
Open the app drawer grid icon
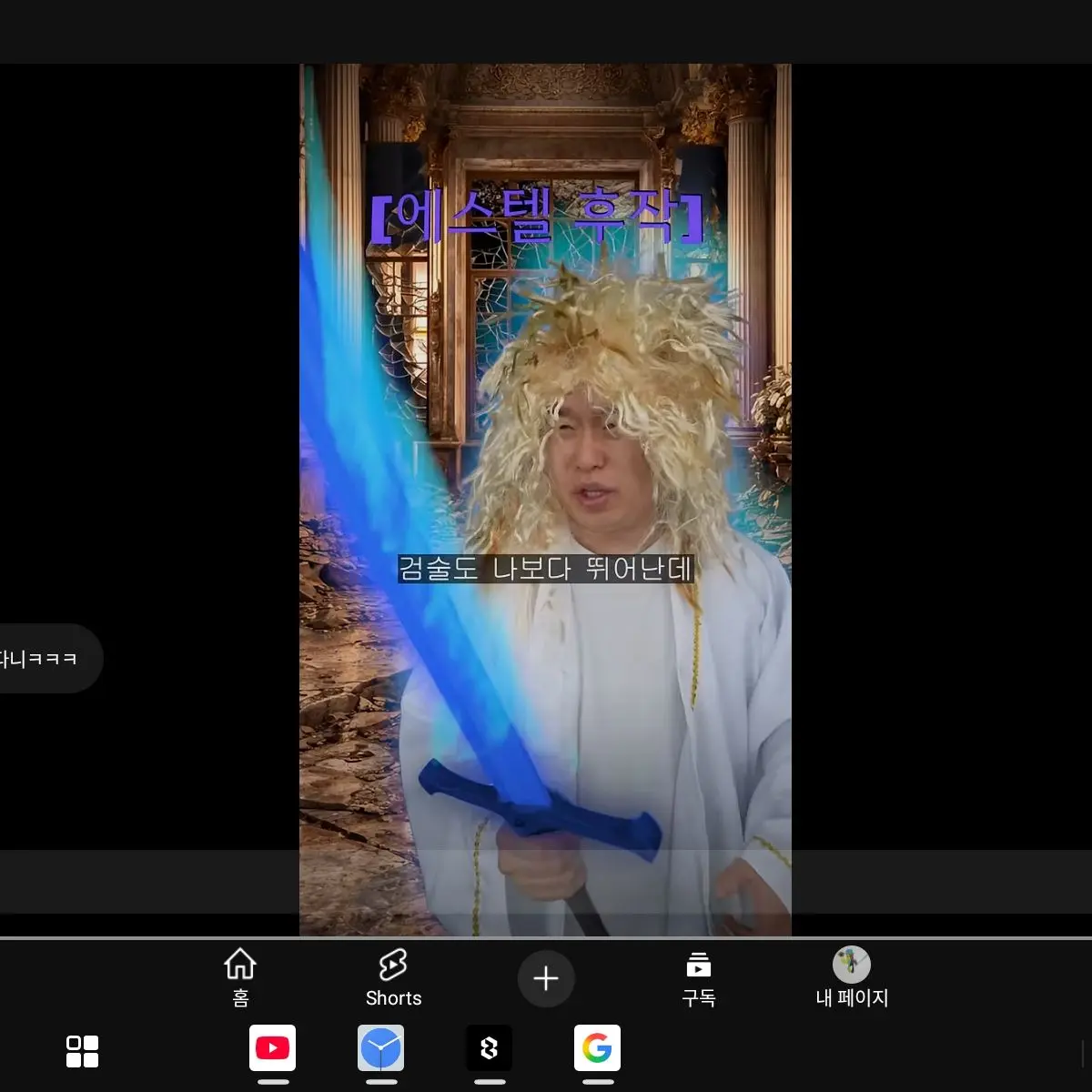pos(82,1051)
